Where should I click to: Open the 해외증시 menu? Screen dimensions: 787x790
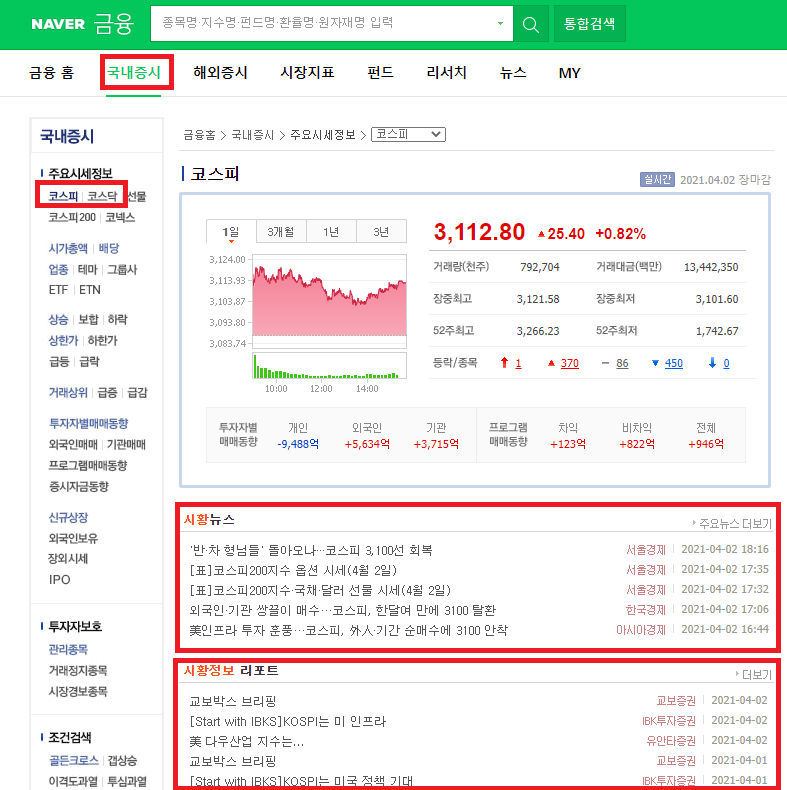pyautogui.click(x=220, y=73)
